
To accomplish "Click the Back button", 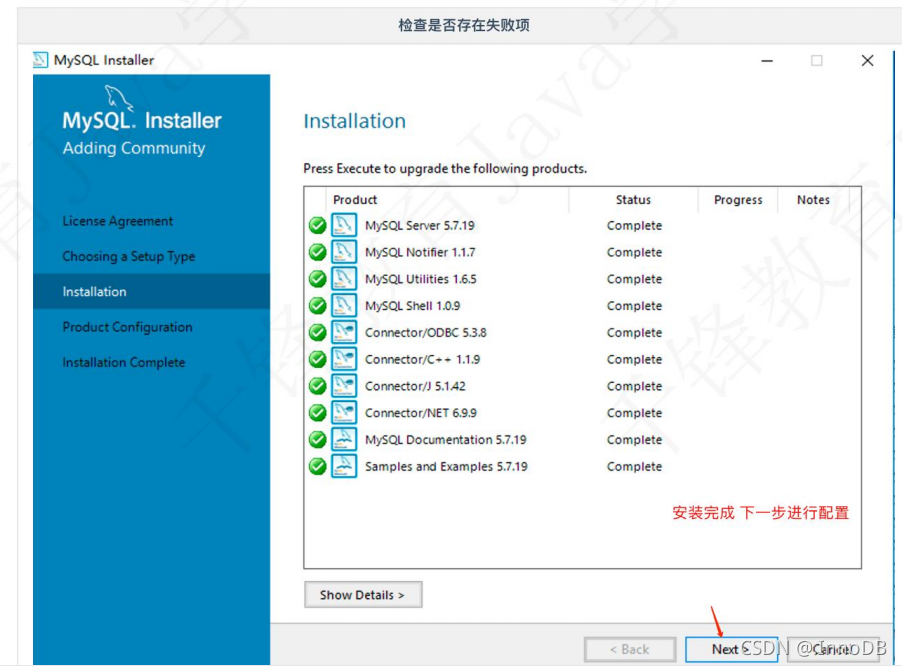I will (x=630, y=649).
